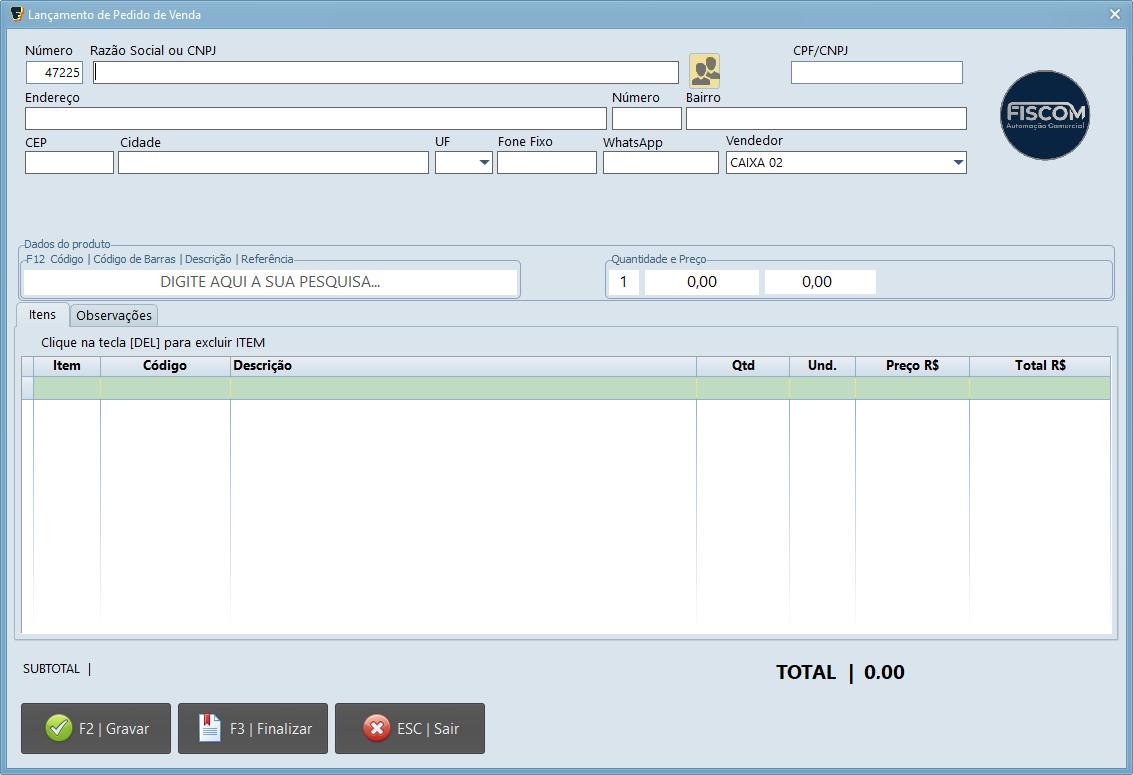
Task: Select the highlighted green first item row
Action: [570, 388]
